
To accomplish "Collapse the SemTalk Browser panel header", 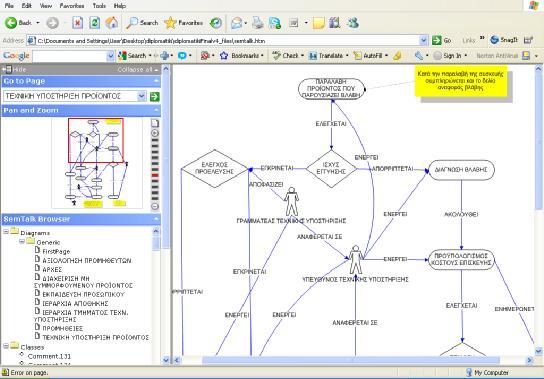I will 156,219.
